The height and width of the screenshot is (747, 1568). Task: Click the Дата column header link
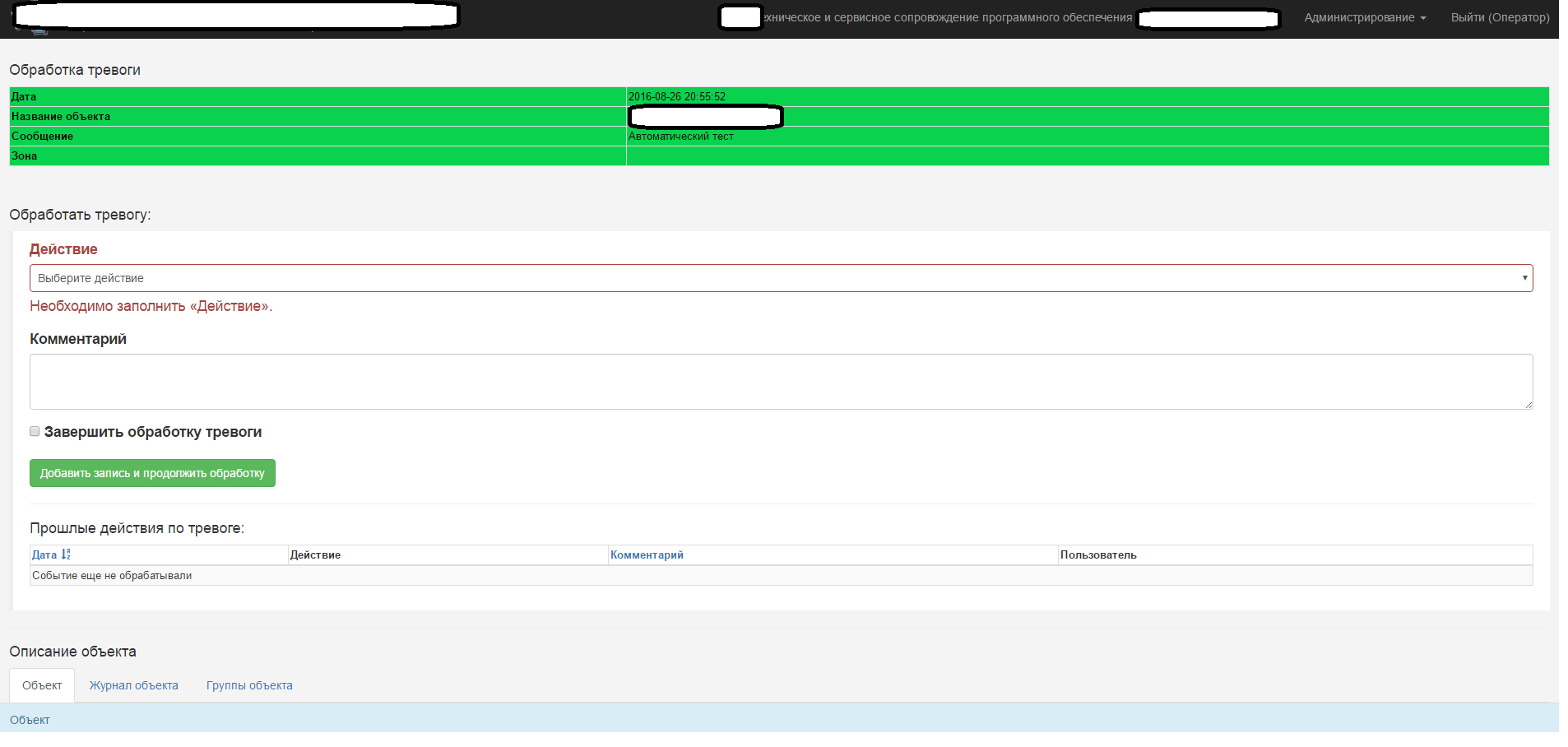tap(44, 554)
